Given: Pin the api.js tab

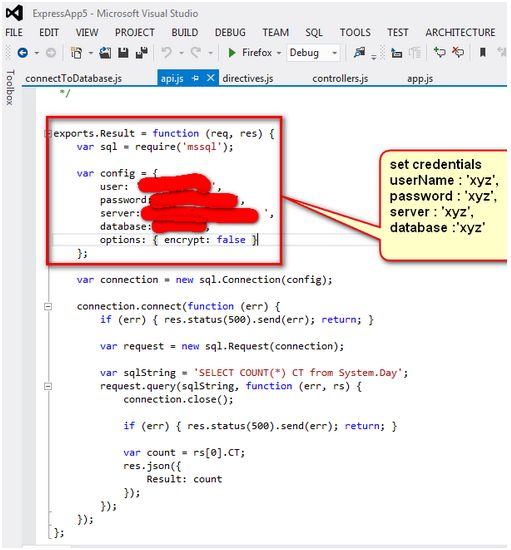Looking at the screenshot, I should pyautogui.click(x=195, y=78).
